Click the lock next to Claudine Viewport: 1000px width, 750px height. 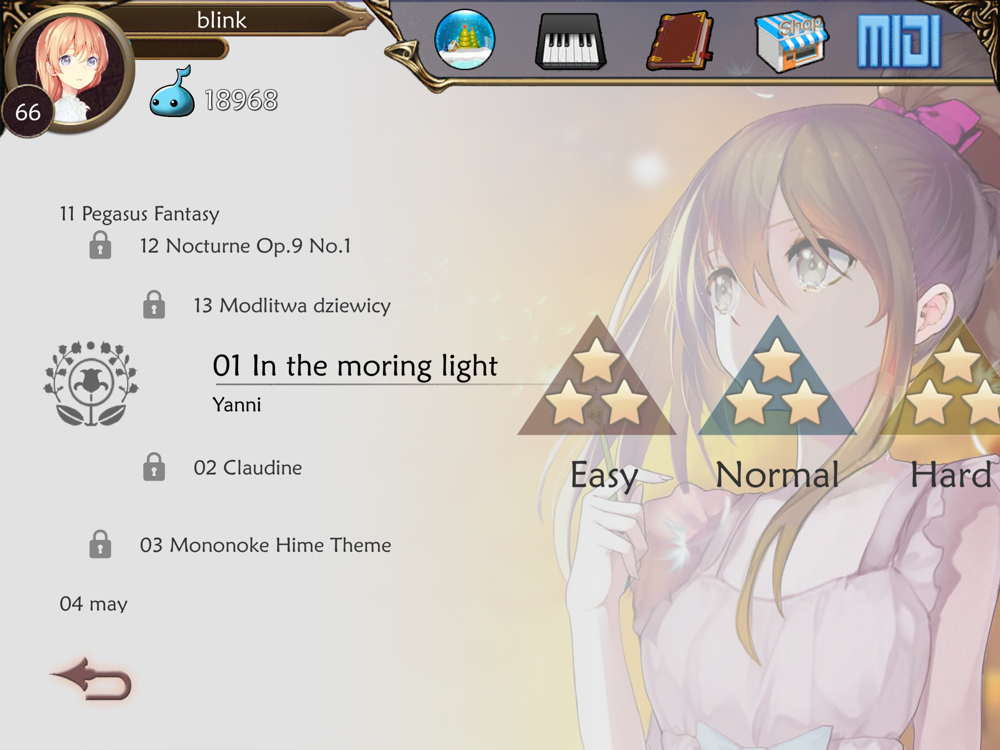pyautogui.click(x=154, y=467)
